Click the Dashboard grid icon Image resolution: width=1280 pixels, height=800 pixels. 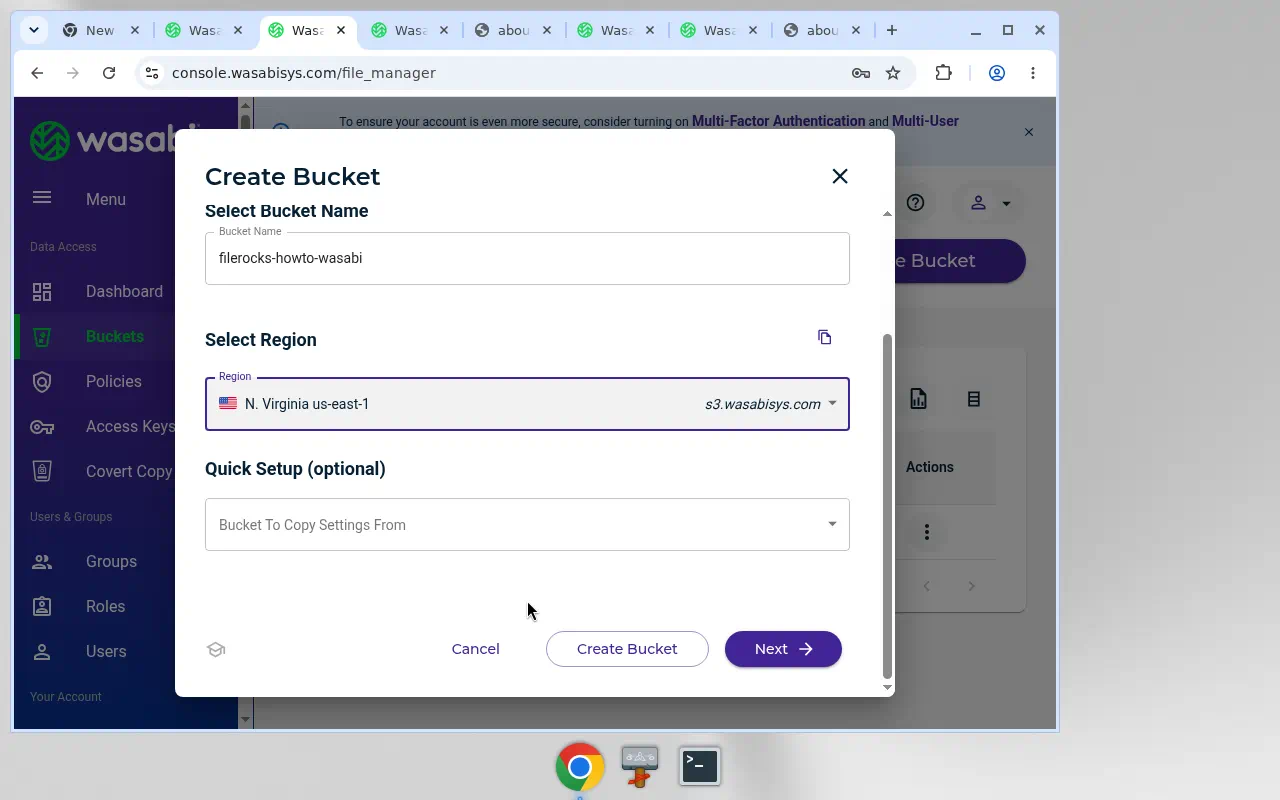pos(42,292)
